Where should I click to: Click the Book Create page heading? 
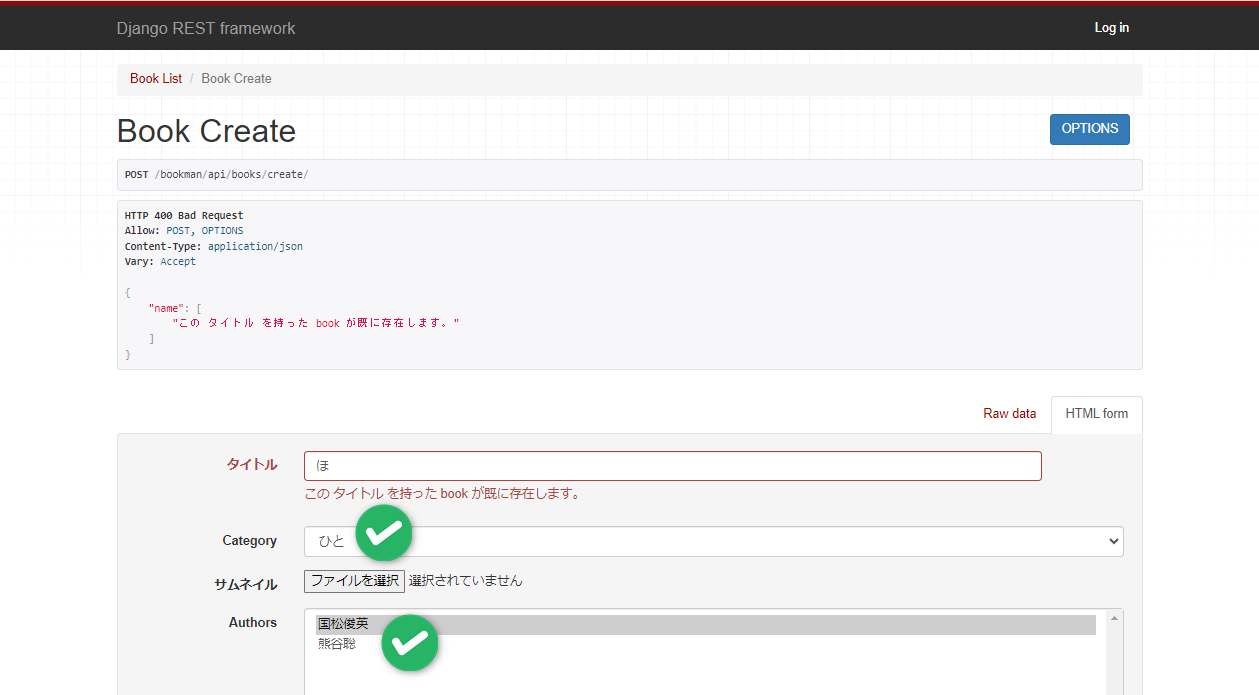(206, 132)
